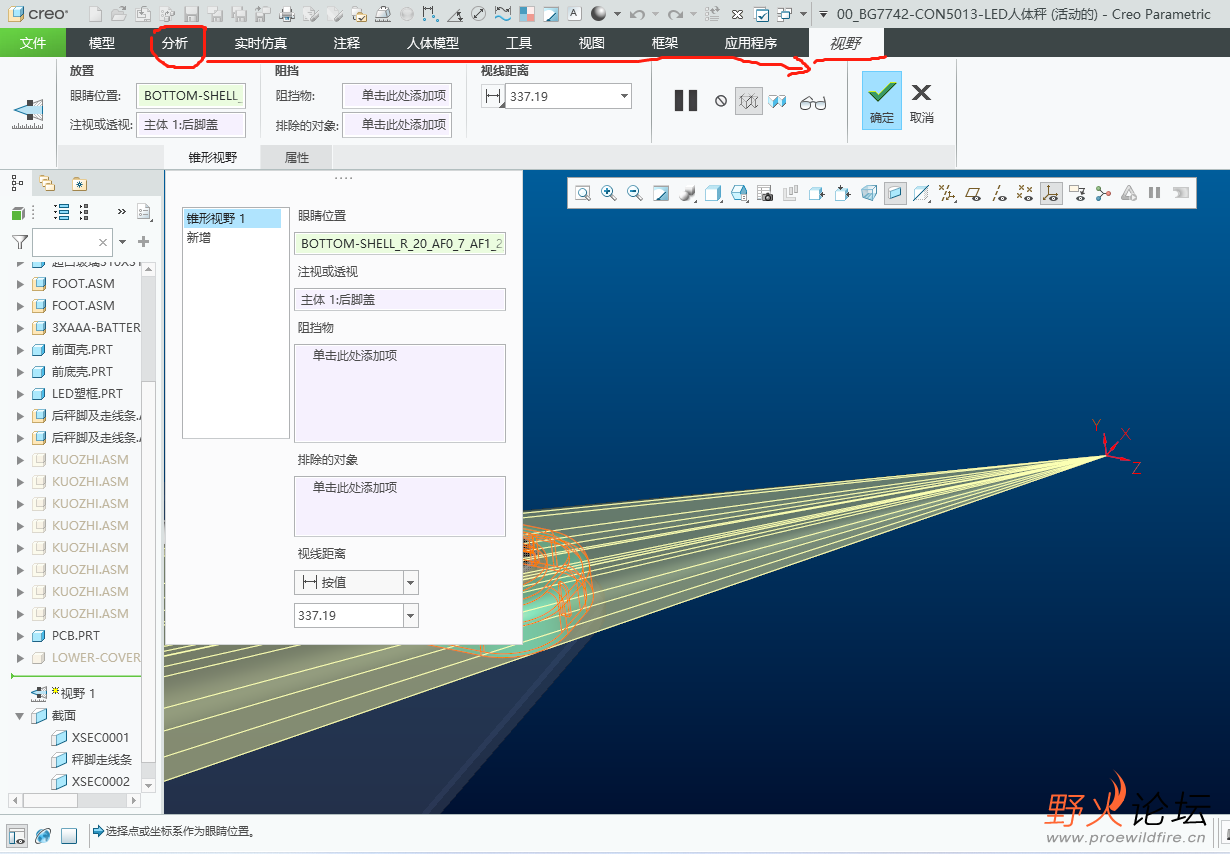Toggle the spin center icon

[x=1103, y=193]
